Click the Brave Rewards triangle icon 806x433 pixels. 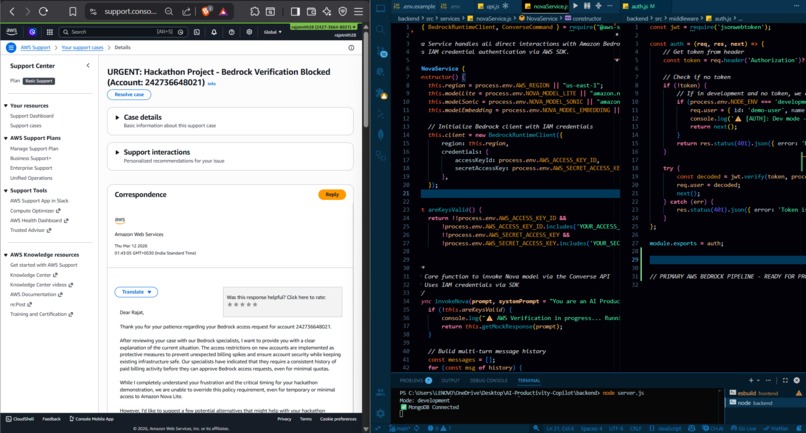(x=223, y=11)
